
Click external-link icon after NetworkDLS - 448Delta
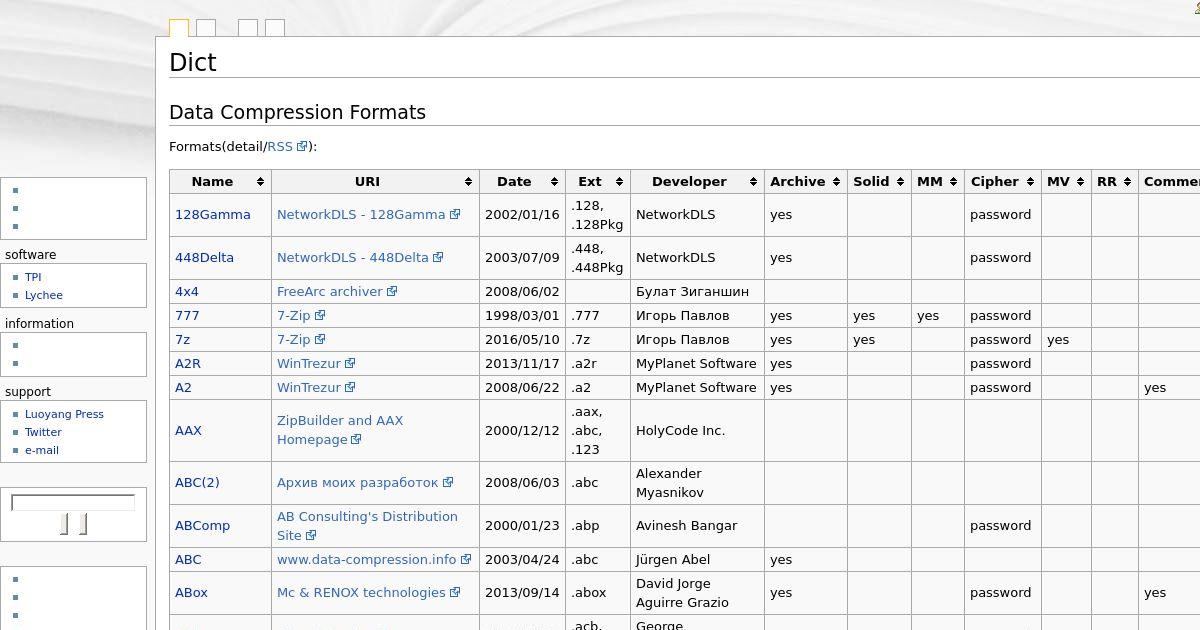[x=438, y=257]
